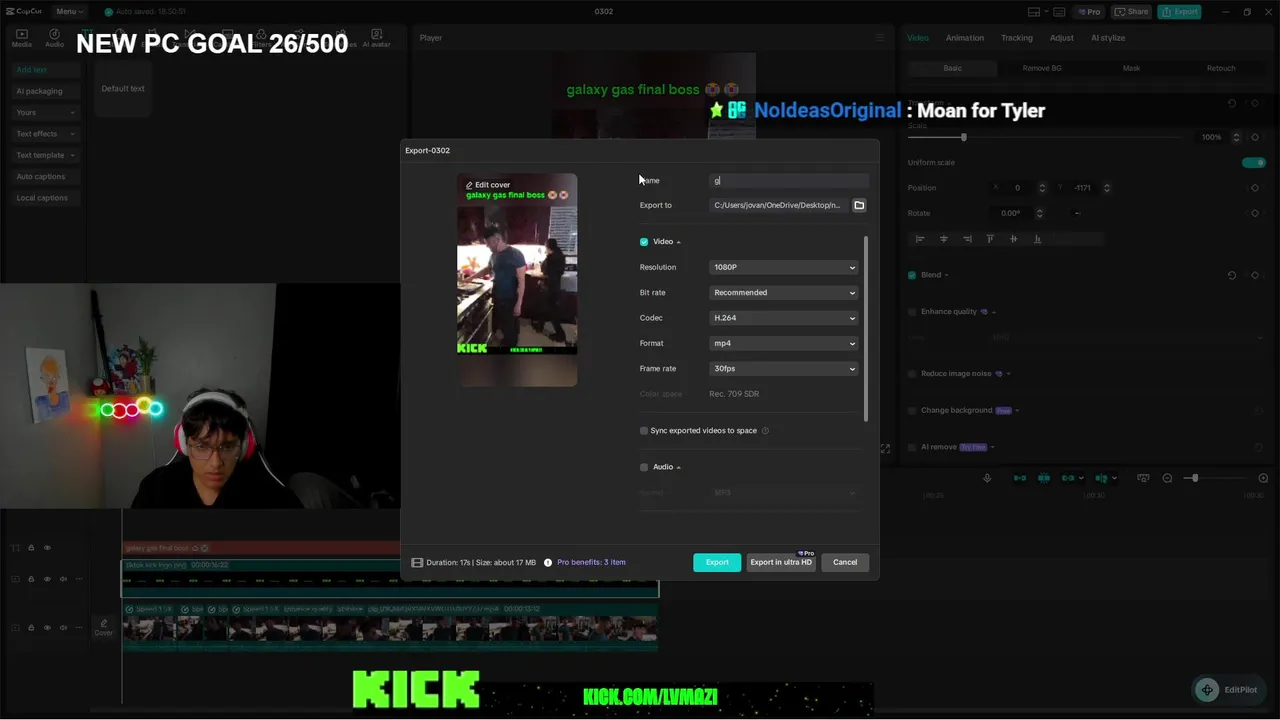Screen dimensions: 1280x720
Task: Click Export in ultra HD button
Action: click(781, 562)
